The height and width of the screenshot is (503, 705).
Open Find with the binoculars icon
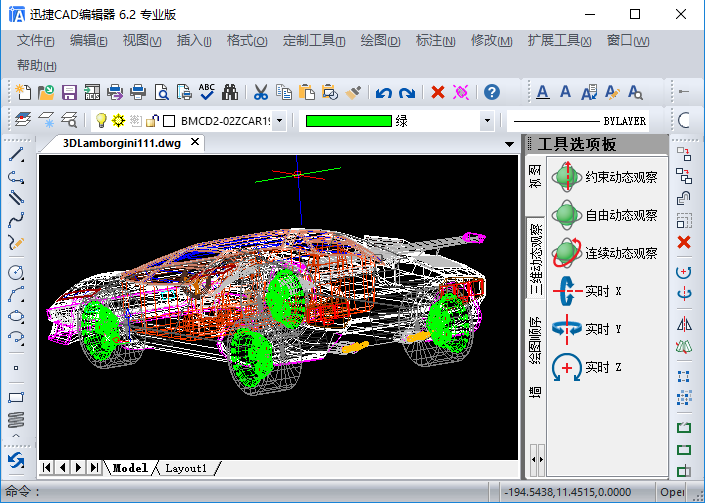click(x=230, y=92)
